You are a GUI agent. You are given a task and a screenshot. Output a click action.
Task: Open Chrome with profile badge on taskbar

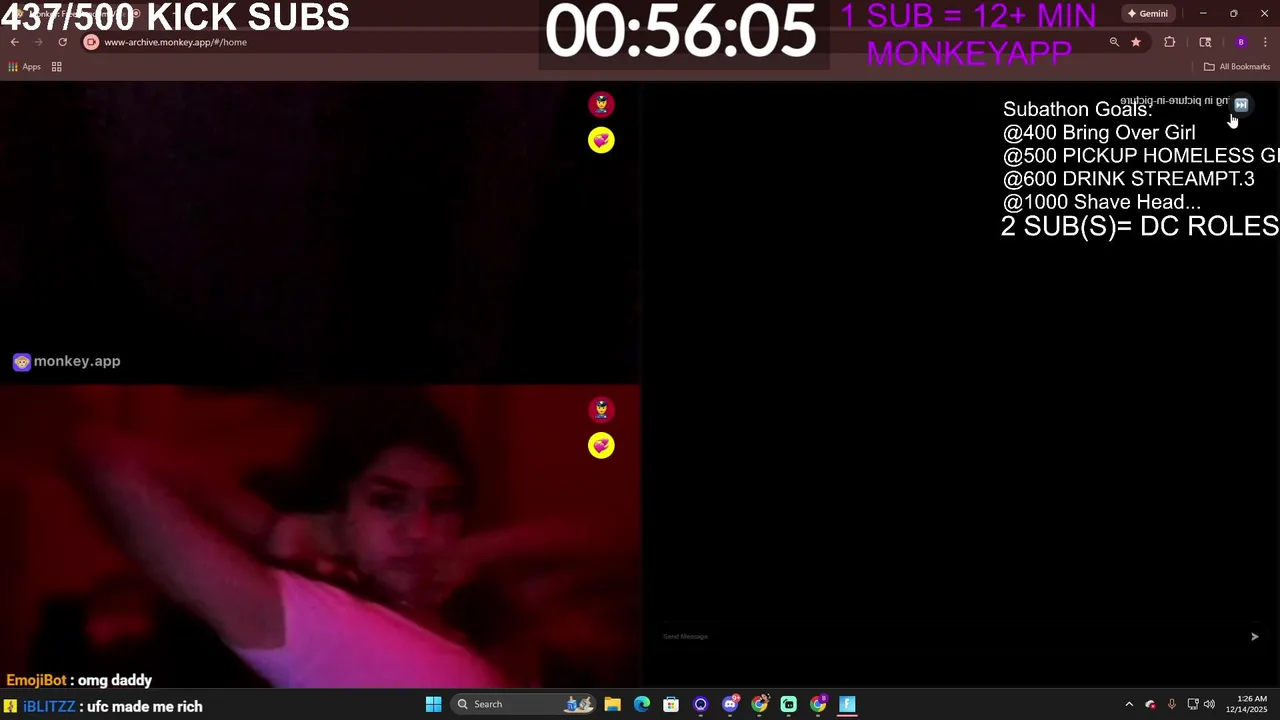coord(818,704)
